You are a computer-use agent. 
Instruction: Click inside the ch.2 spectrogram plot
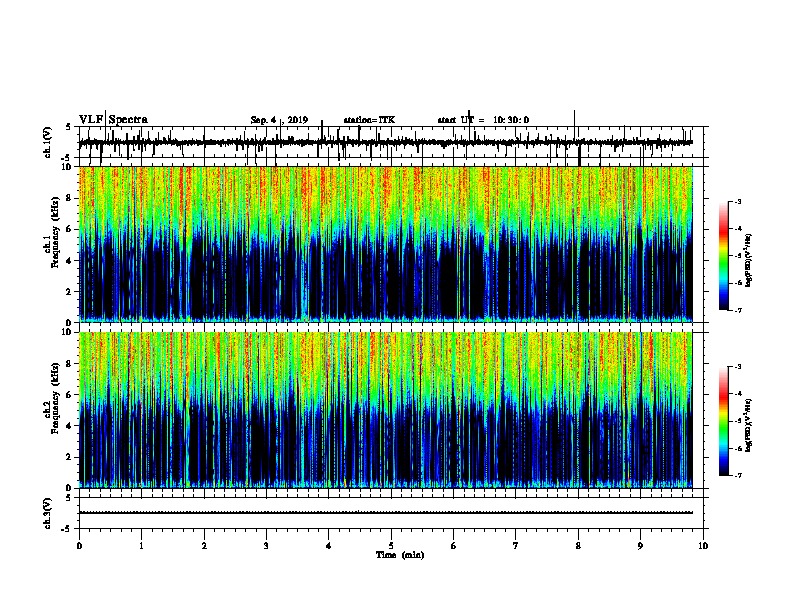click(x=385, y=410)
